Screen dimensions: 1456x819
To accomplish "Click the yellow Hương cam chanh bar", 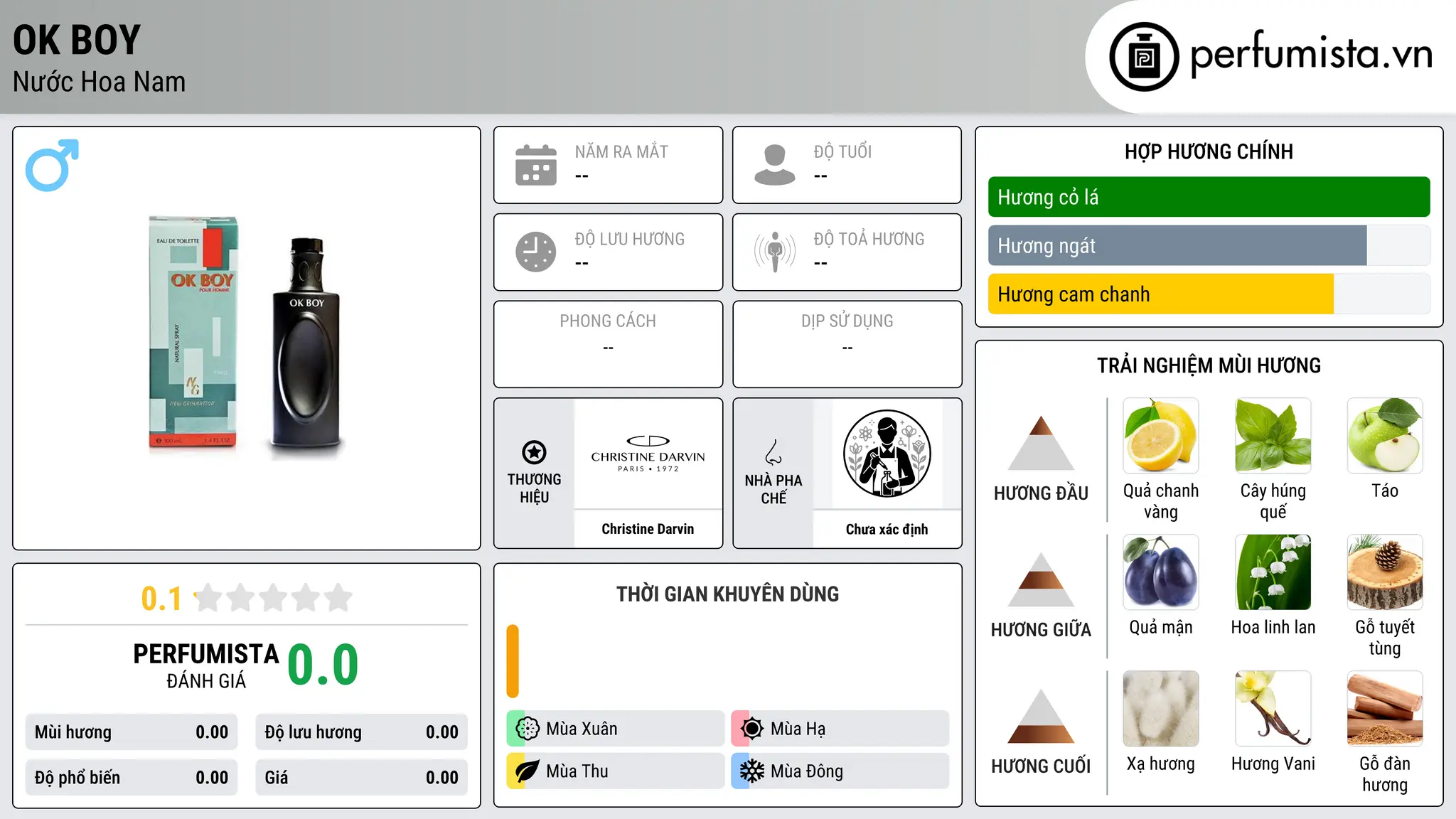I will tap(1161, 294).
